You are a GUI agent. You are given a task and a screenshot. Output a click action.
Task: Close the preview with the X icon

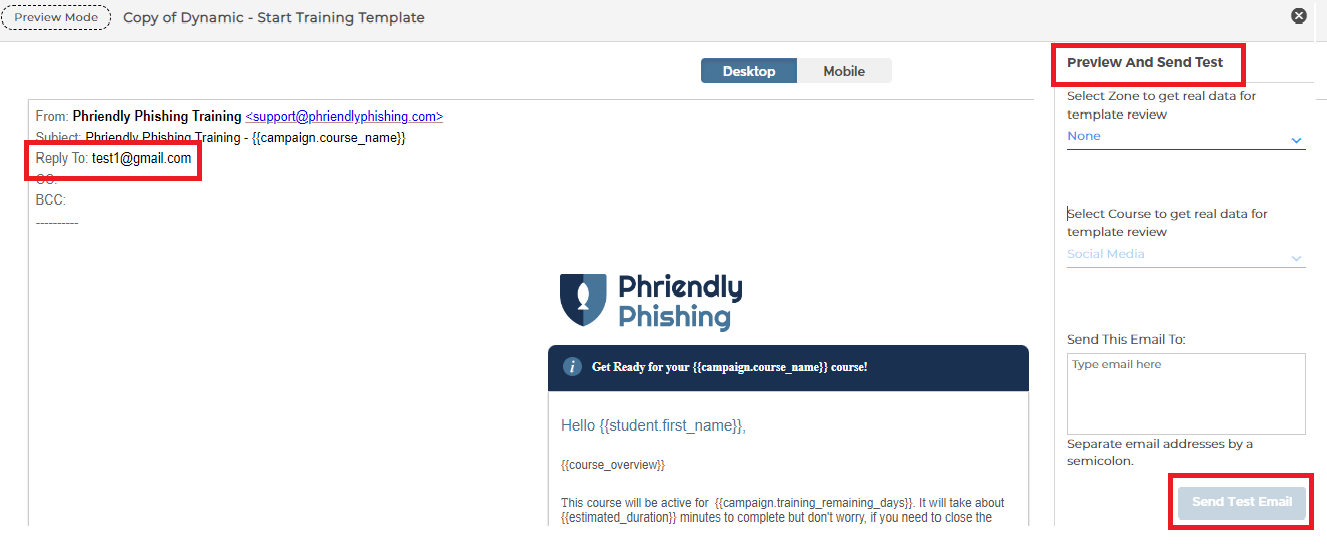(x=1299, y=16)
